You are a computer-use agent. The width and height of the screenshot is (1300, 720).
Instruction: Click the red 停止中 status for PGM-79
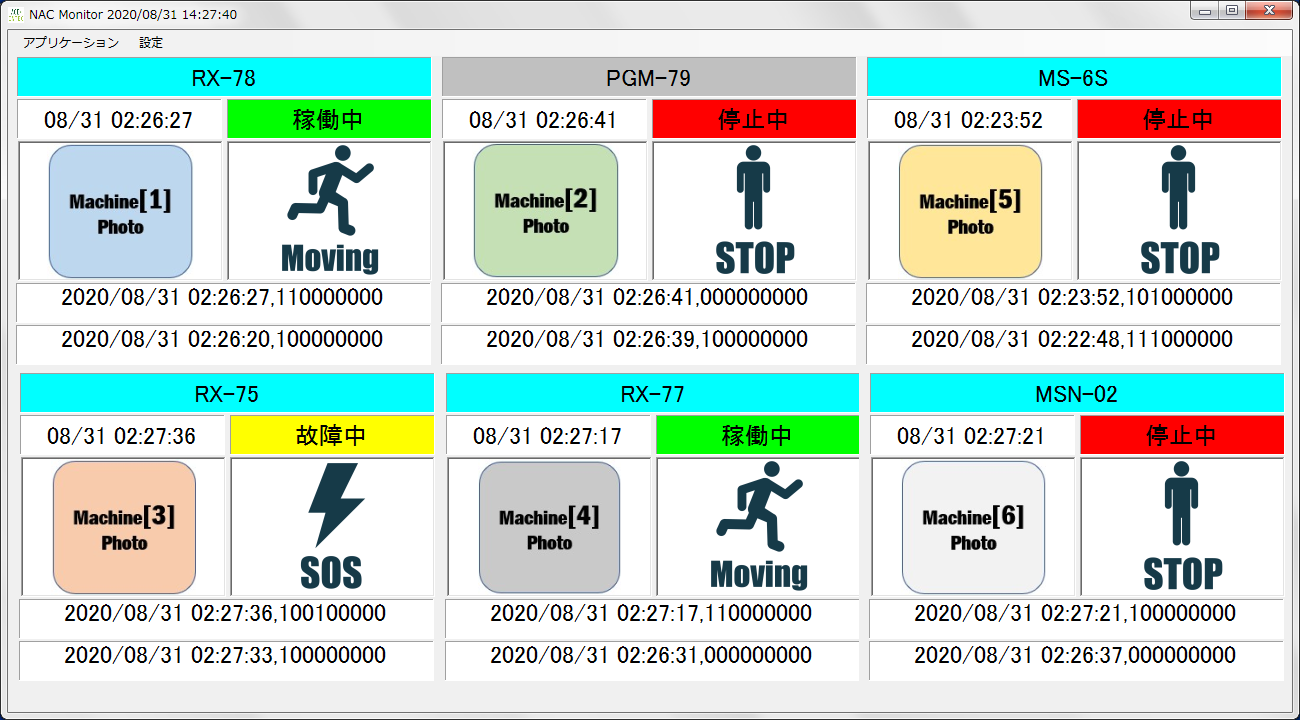754,119
